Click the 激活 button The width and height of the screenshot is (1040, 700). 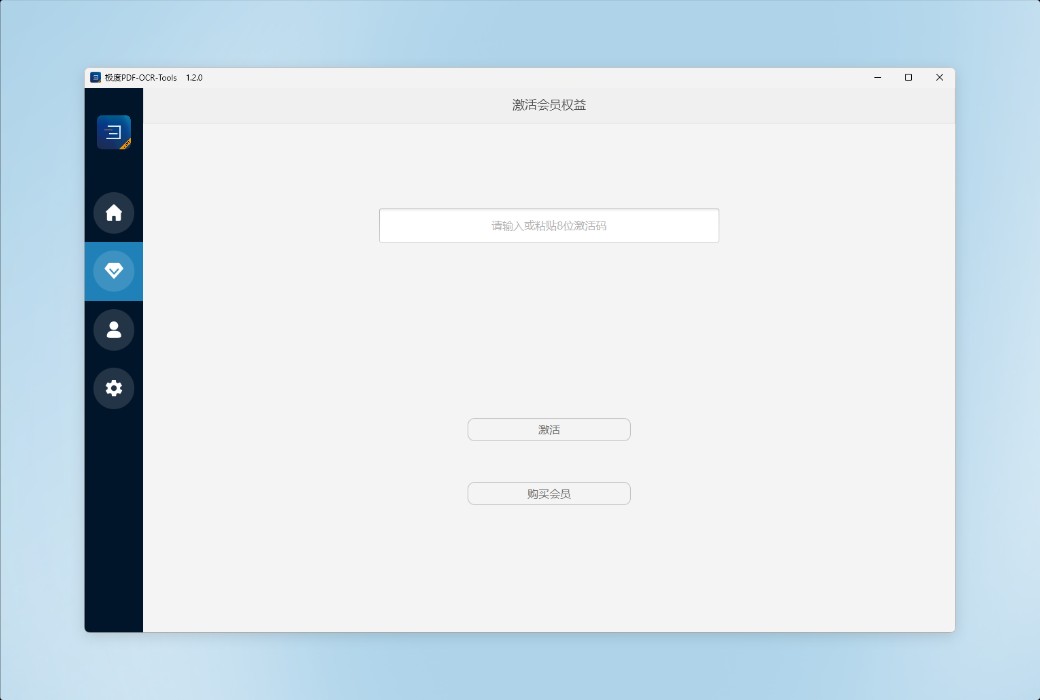[x=549, y=429]
